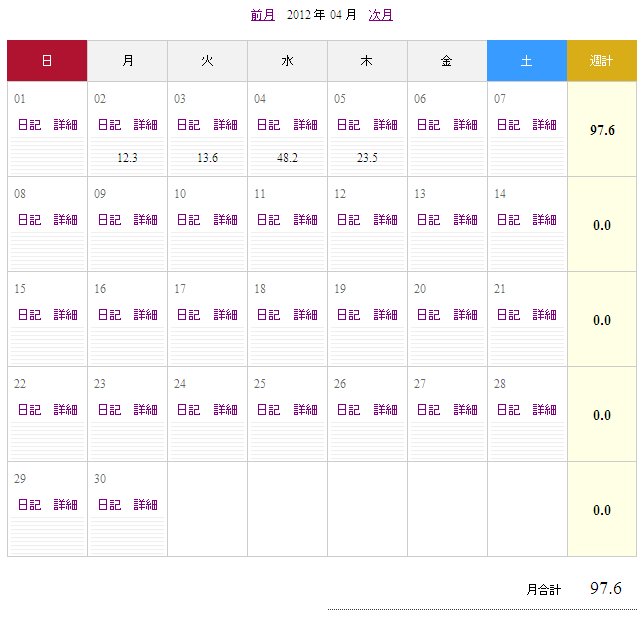The height and width of the screenshot is (623, 643).
Task: Open 詳細 link for April 04
Action: (x=306, y=125)
